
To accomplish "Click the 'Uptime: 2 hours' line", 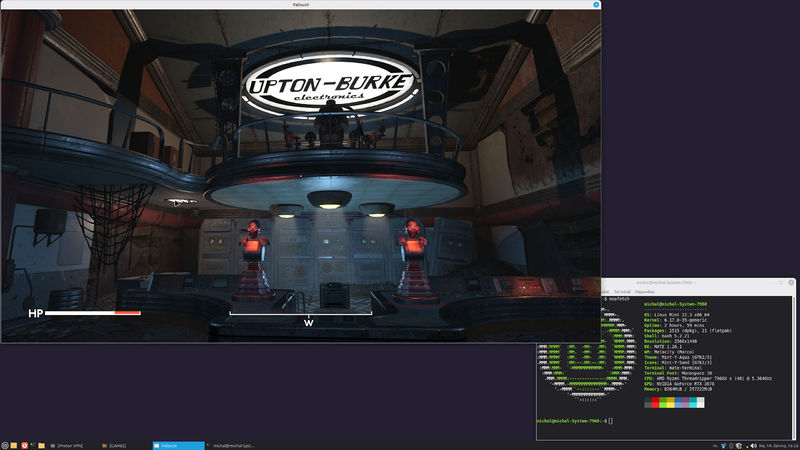I will tap(674, 326).
